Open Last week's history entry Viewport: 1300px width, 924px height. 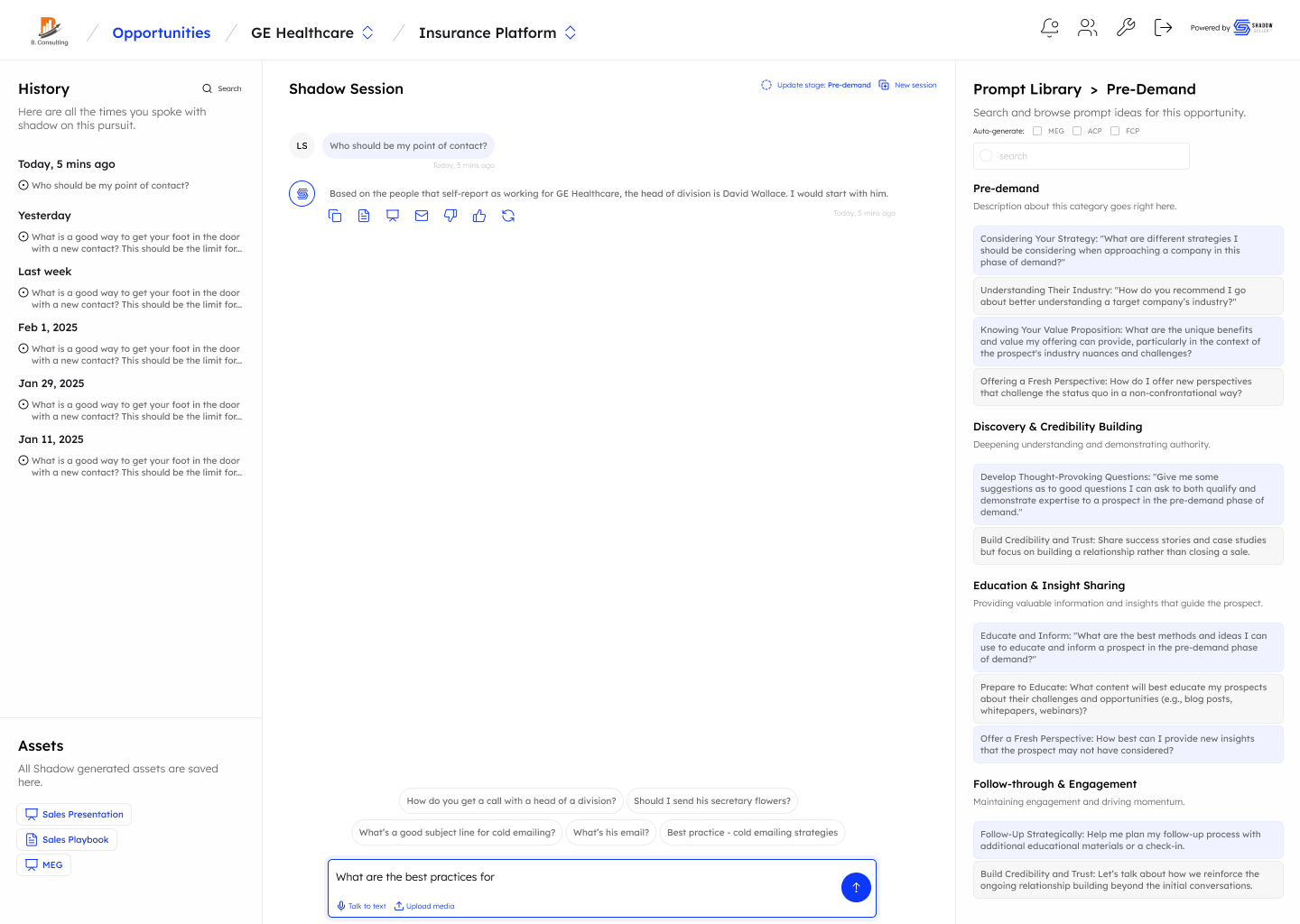coord(130,299)
